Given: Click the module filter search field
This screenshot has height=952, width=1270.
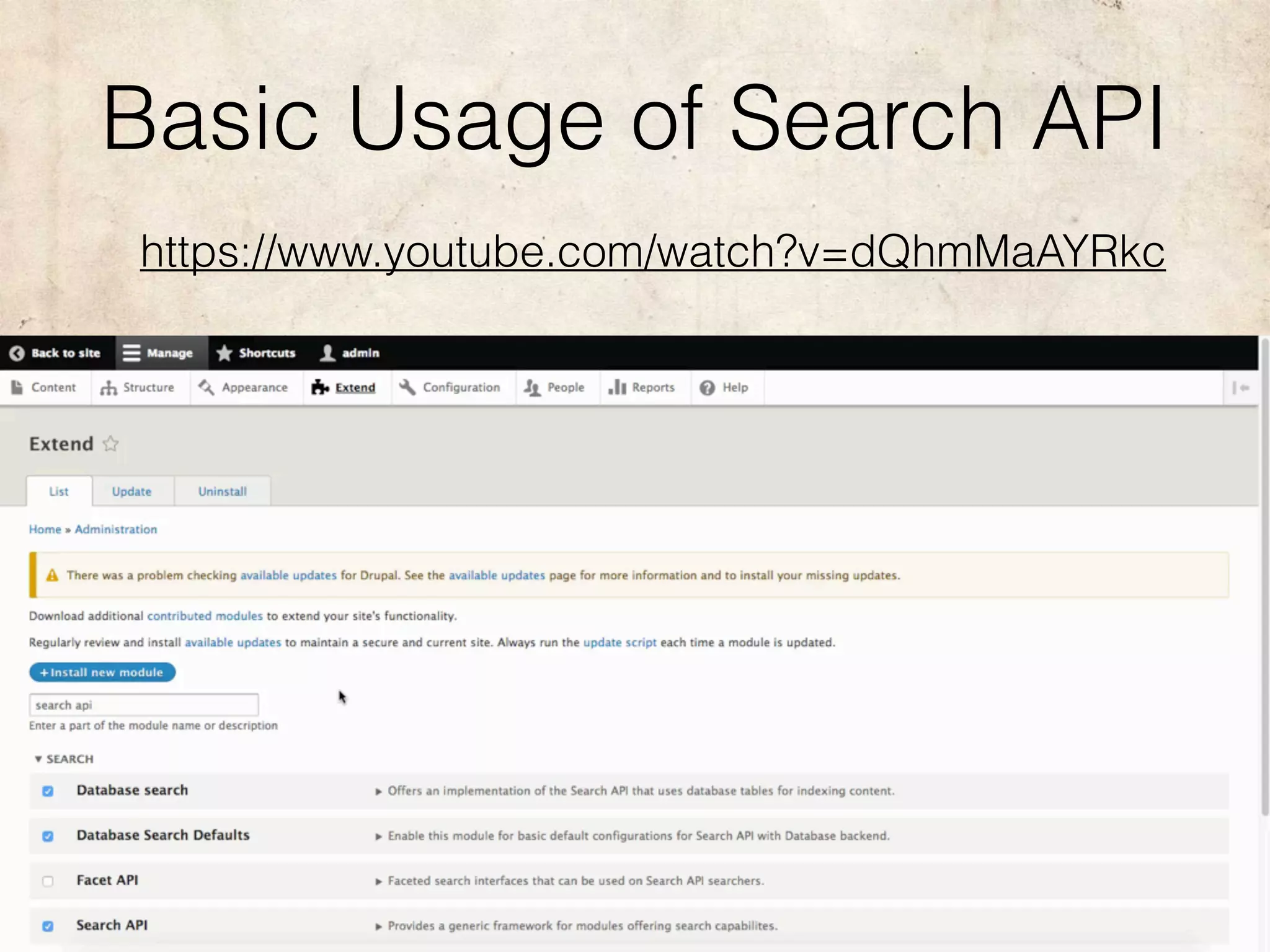Looking at the screenshot, I should pos(144,705).
